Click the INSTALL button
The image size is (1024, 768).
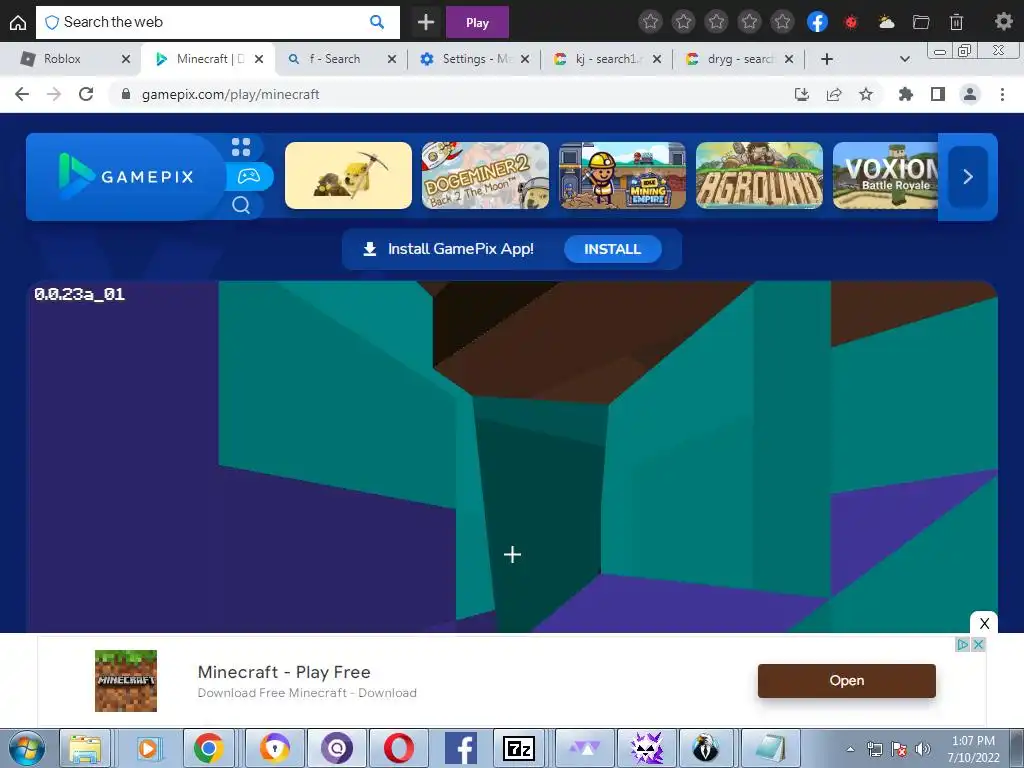click(x=613, y=249)
